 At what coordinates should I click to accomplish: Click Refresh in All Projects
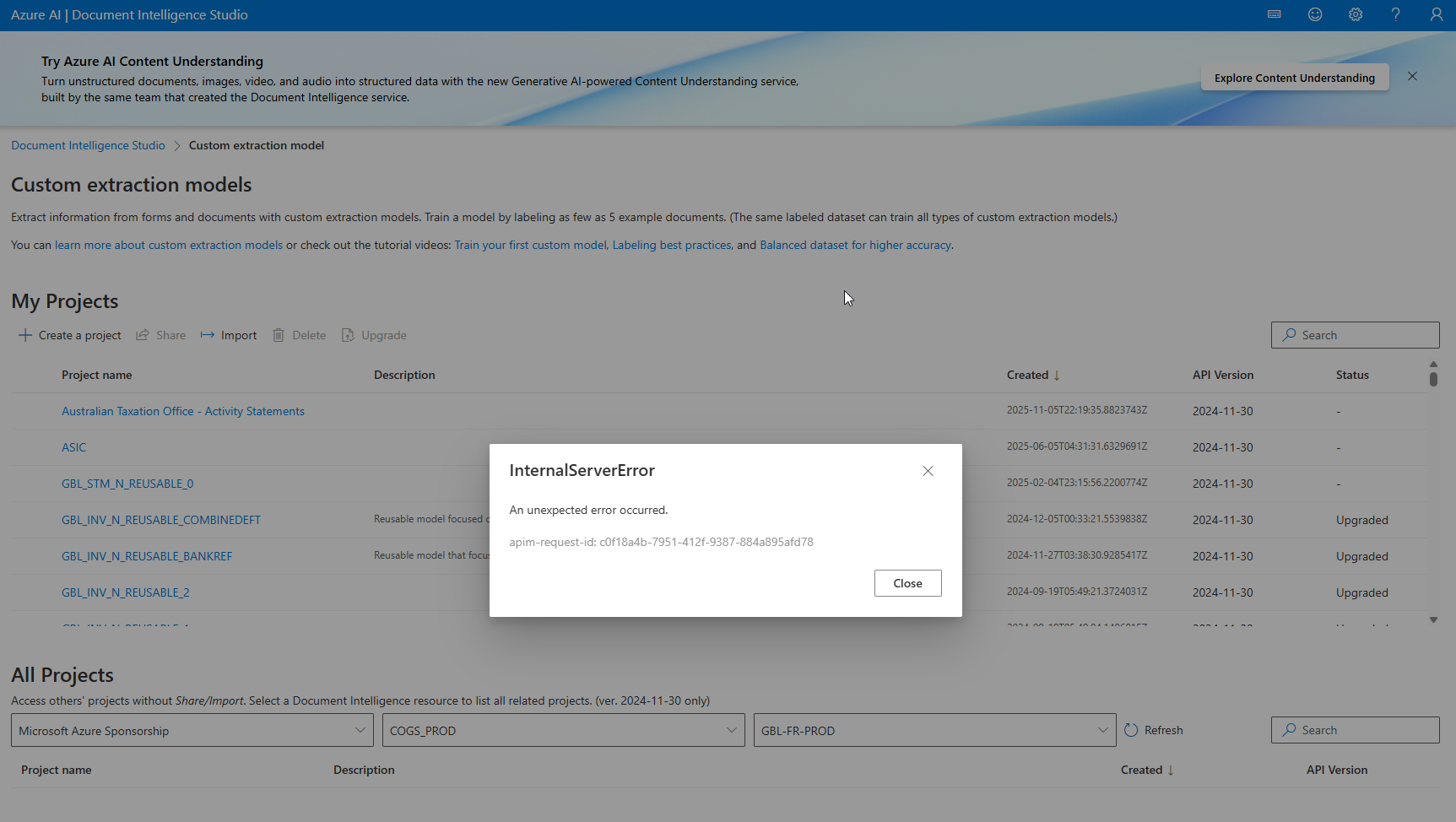point(1154,730)
